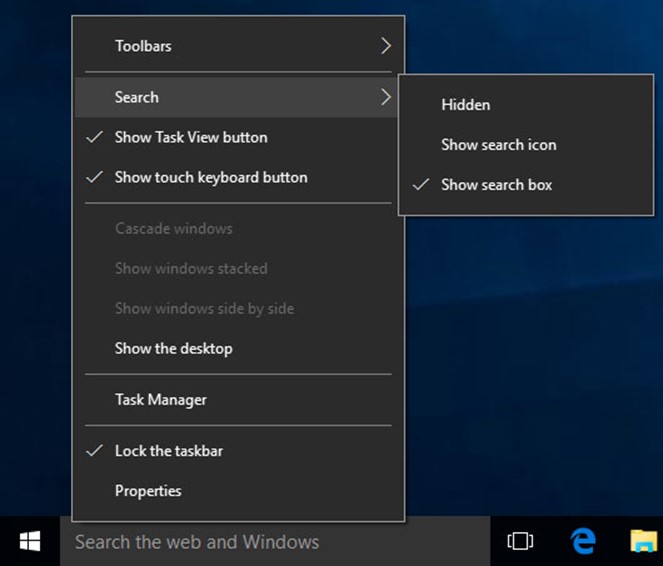Click Show windows stacked entry
This screenshot has width=663, height=566.
(190, 268)
